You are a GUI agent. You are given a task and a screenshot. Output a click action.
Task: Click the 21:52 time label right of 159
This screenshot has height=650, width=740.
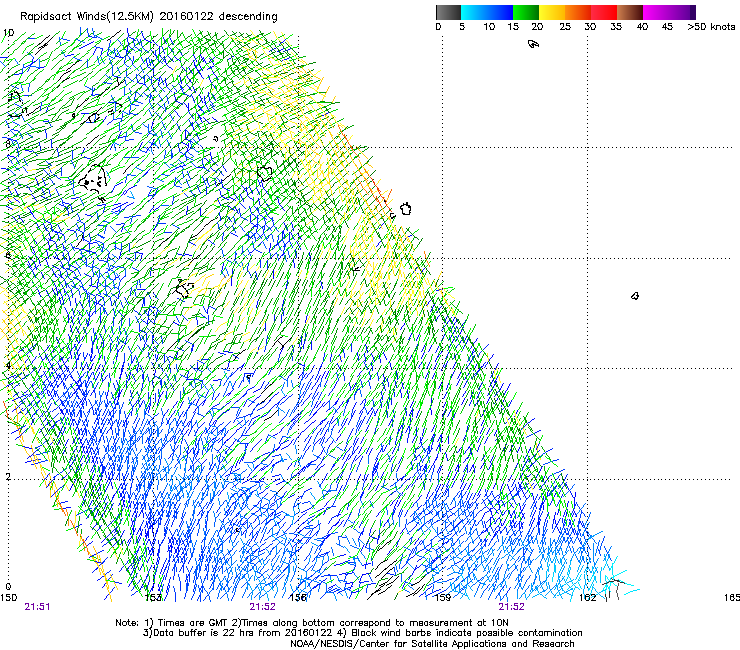click(x=512, y=607)
